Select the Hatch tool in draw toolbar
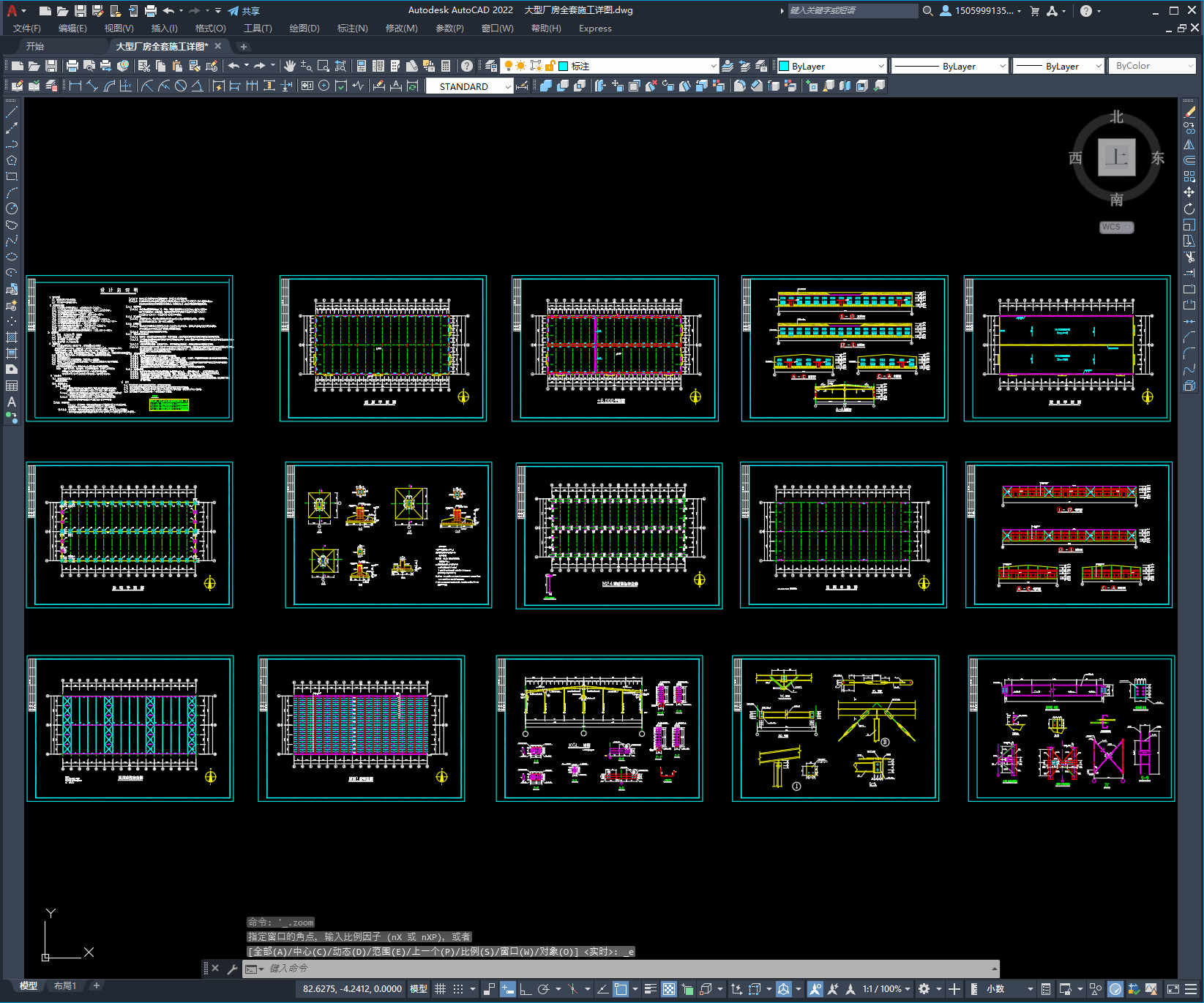The width and height of the screenshot is (1204, 1003). point(12,337)
